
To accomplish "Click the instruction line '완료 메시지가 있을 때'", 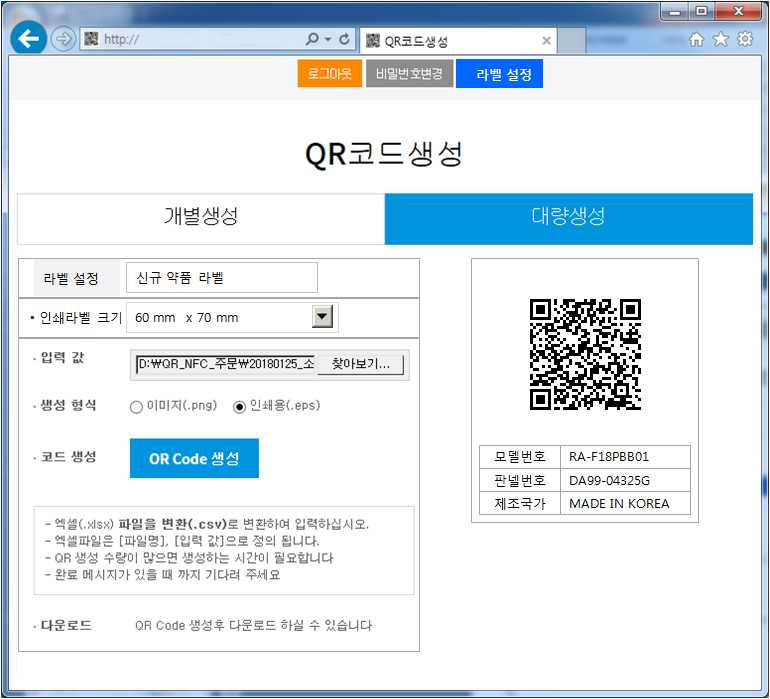I will pos(162,574).
